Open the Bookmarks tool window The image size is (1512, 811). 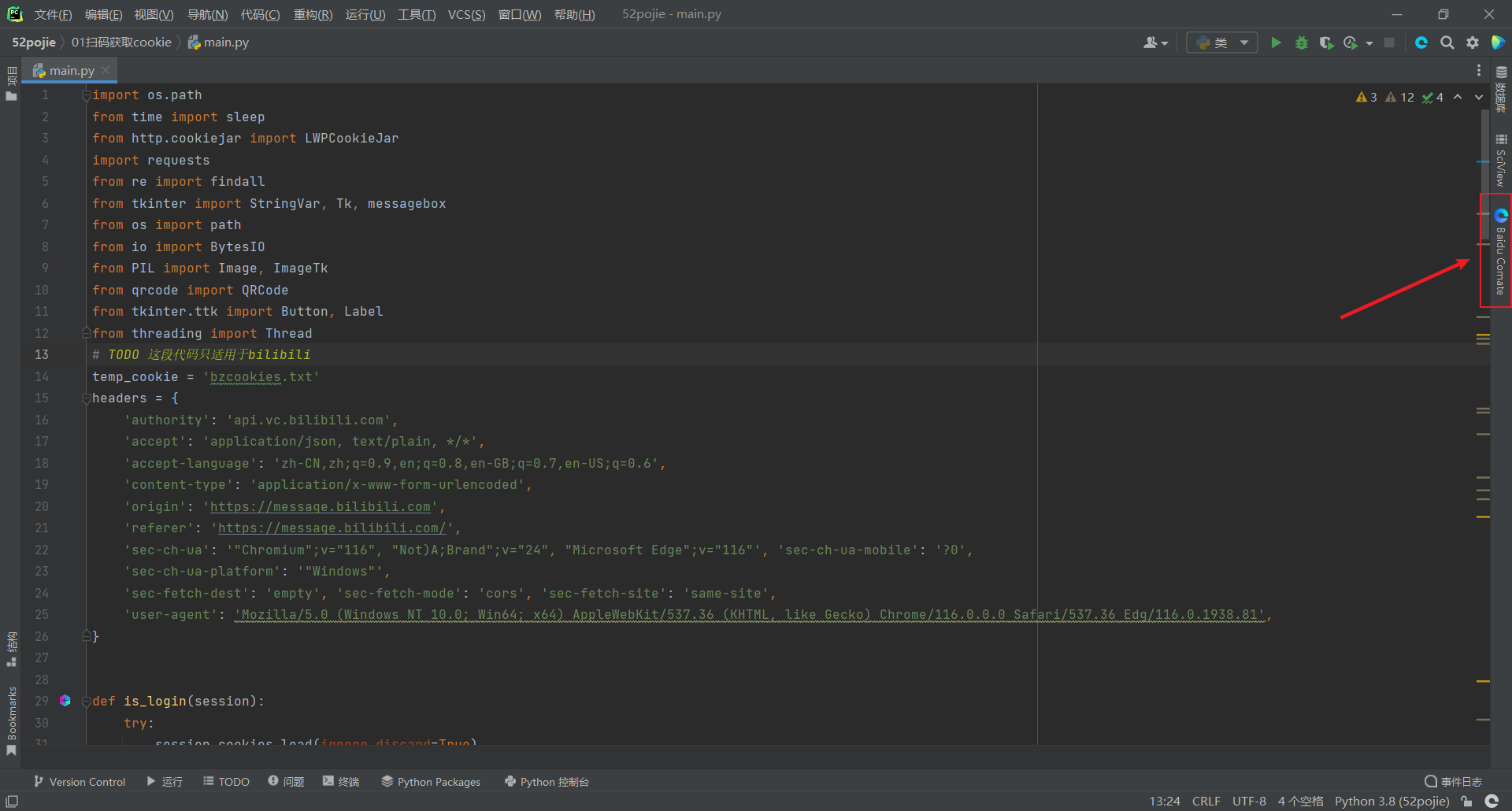pyautogui.click(x=11, y=720)
